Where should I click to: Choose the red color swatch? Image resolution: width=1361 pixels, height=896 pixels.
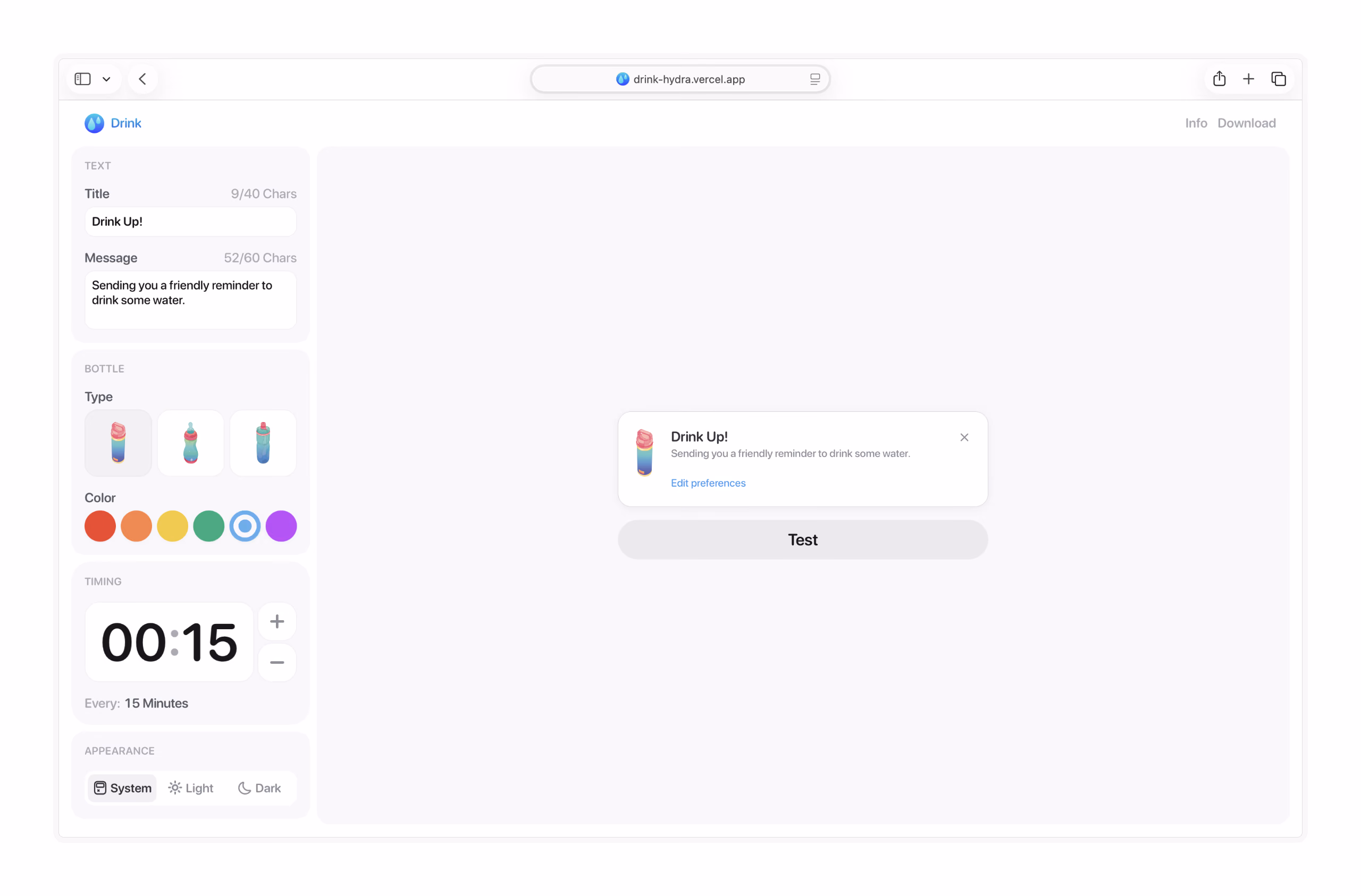tap(100, 526)
